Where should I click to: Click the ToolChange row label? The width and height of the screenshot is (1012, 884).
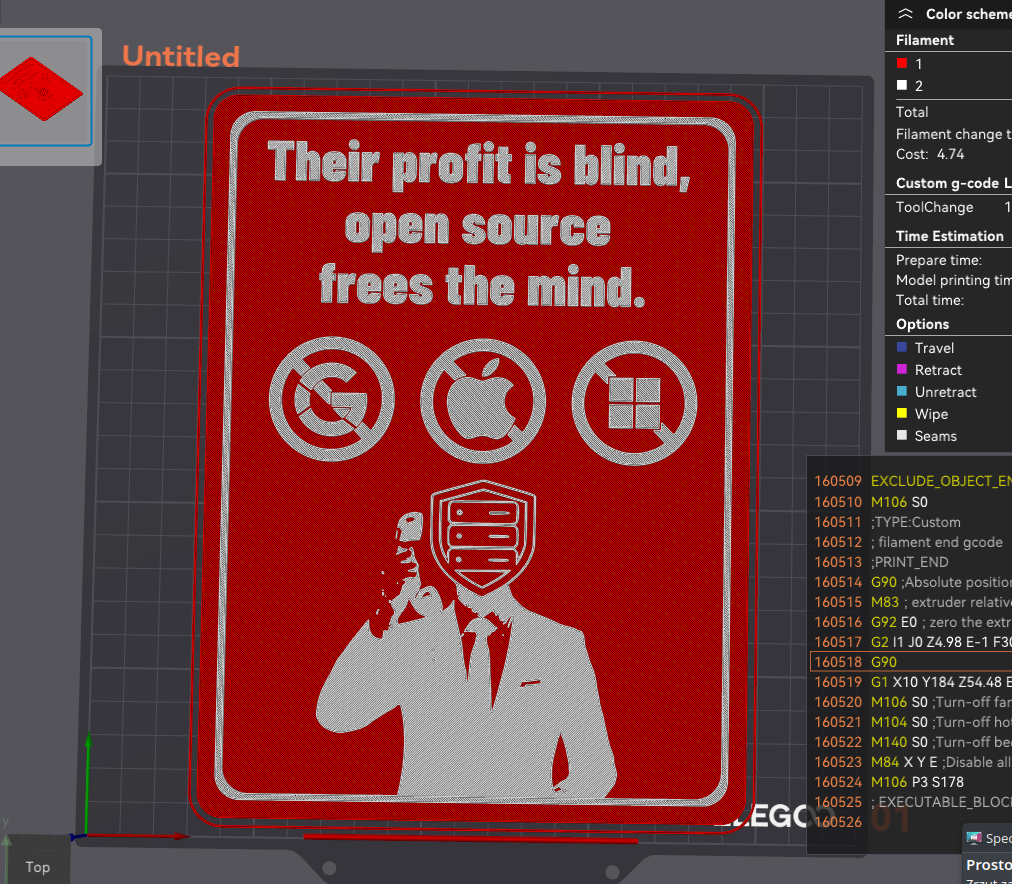pyautogui.click(x=935, y=207)
